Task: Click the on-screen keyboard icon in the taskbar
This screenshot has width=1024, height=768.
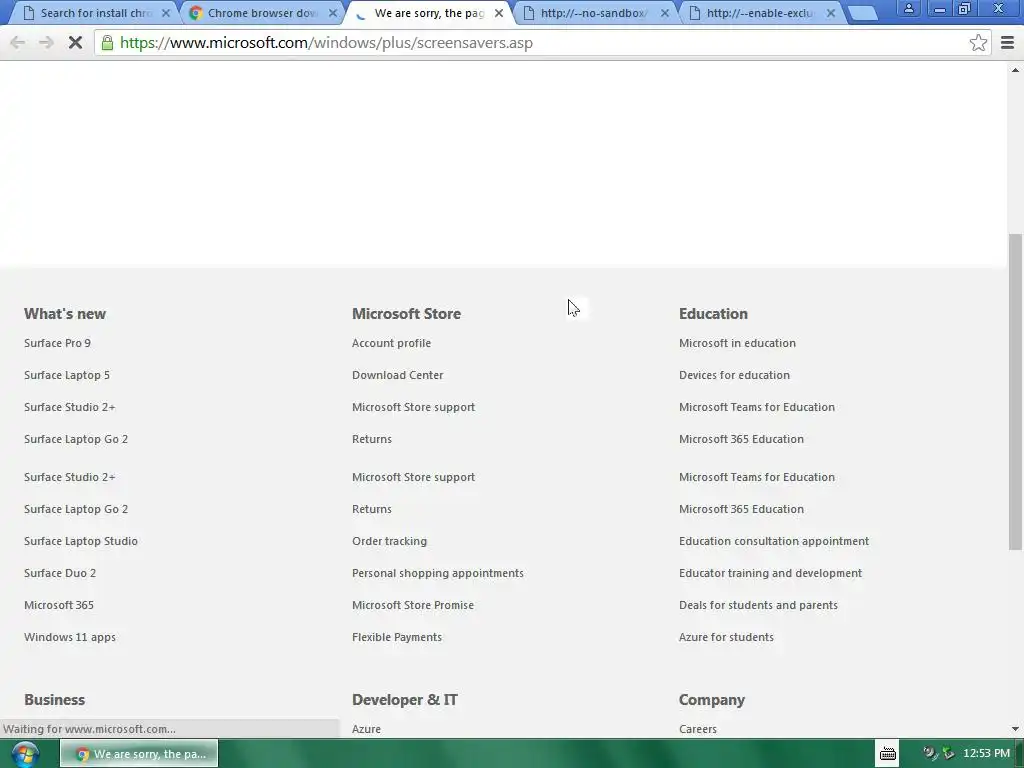Action: (x=888, y=754)
